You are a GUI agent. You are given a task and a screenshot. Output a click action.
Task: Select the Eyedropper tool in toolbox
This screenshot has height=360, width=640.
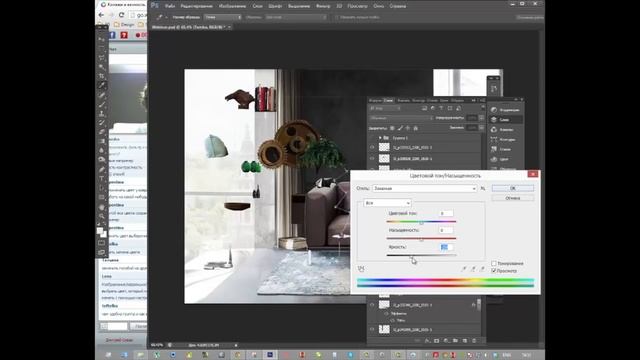coord(102,86)
